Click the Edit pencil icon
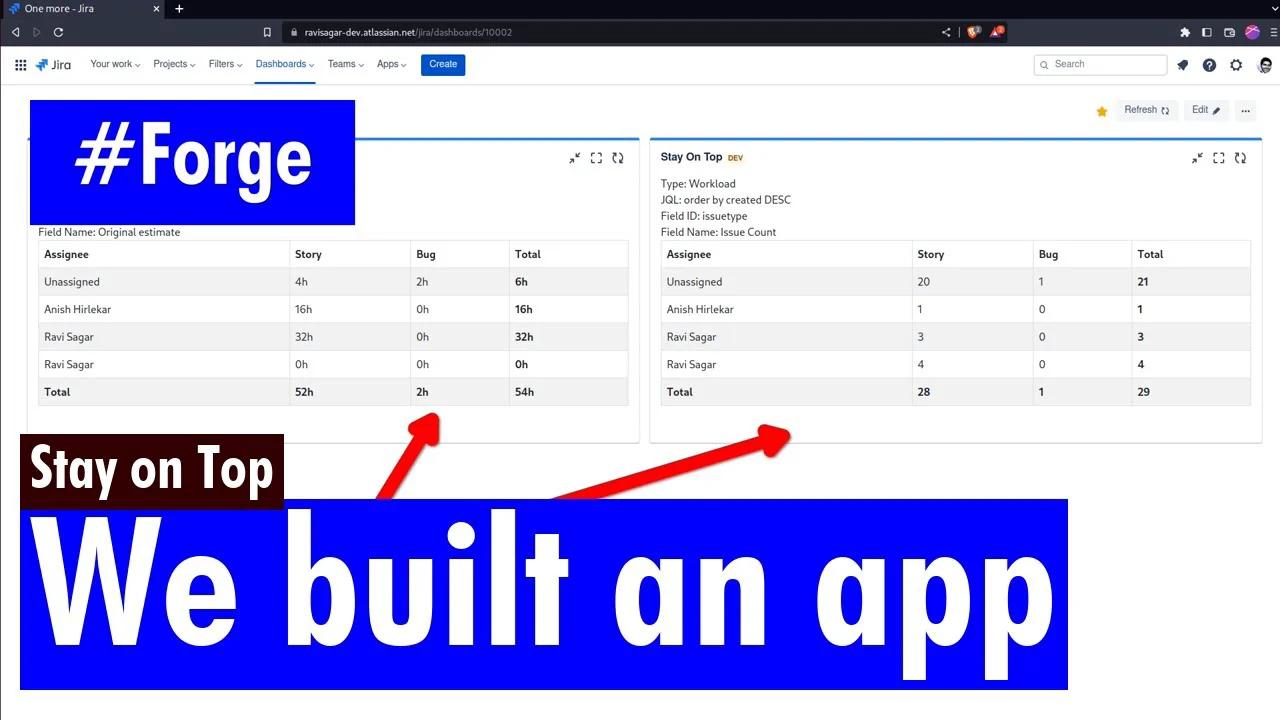Image resolution: width=1280 pixels, height=720 pixels. point(1205,110)
